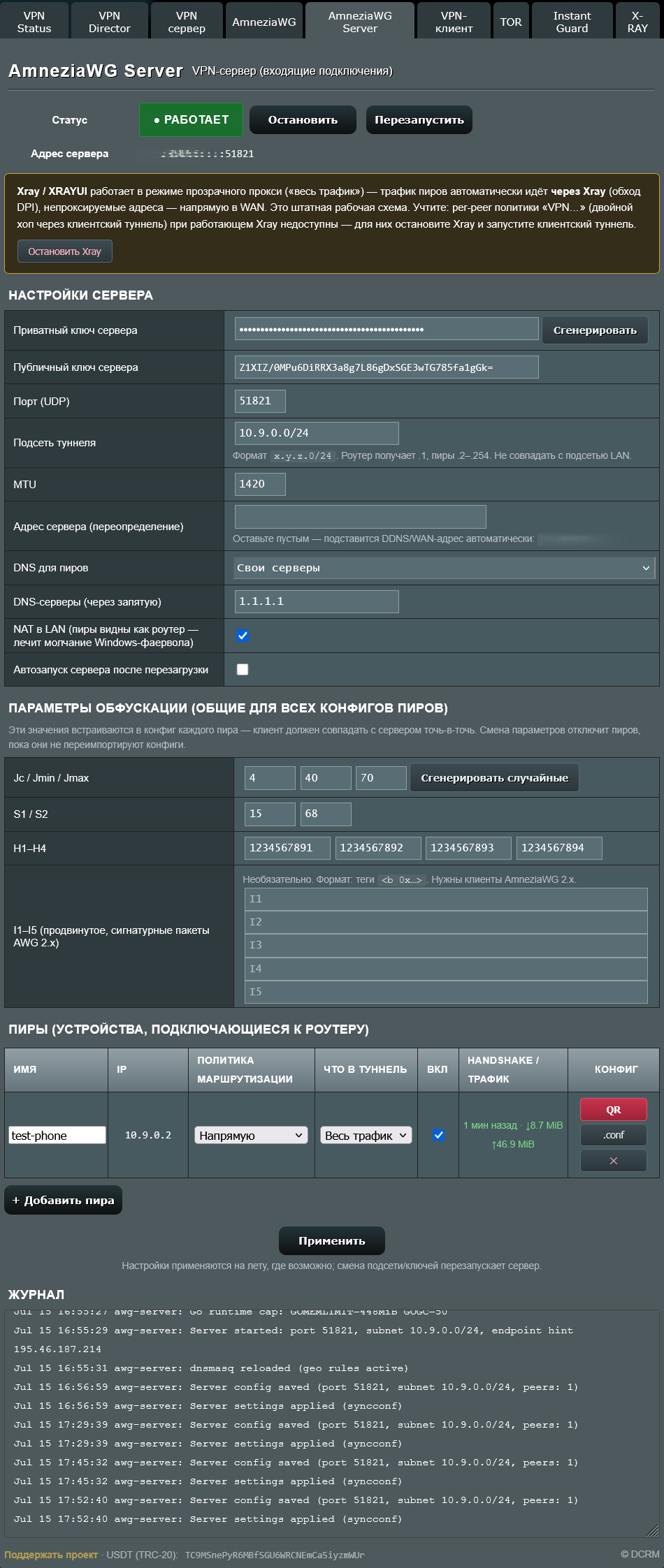Click the Остановить server button
The height and width of the screenshot is (1568, 664).
pos(303,119)
